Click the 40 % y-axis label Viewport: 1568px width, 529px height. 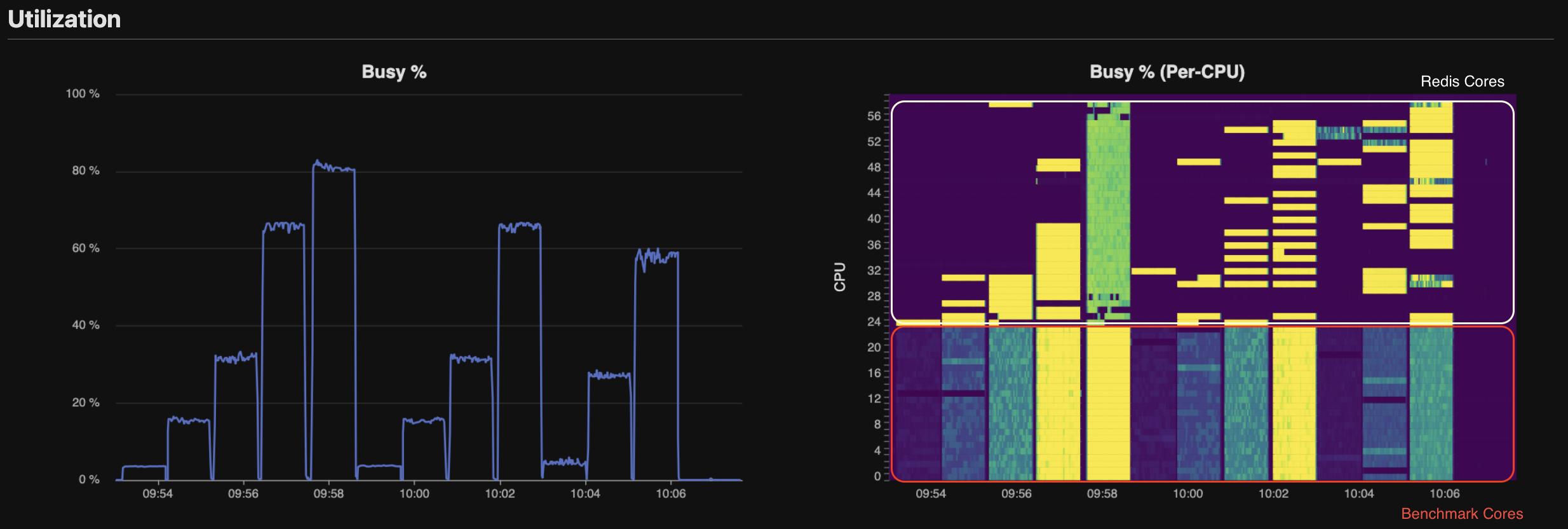(85, 325)
